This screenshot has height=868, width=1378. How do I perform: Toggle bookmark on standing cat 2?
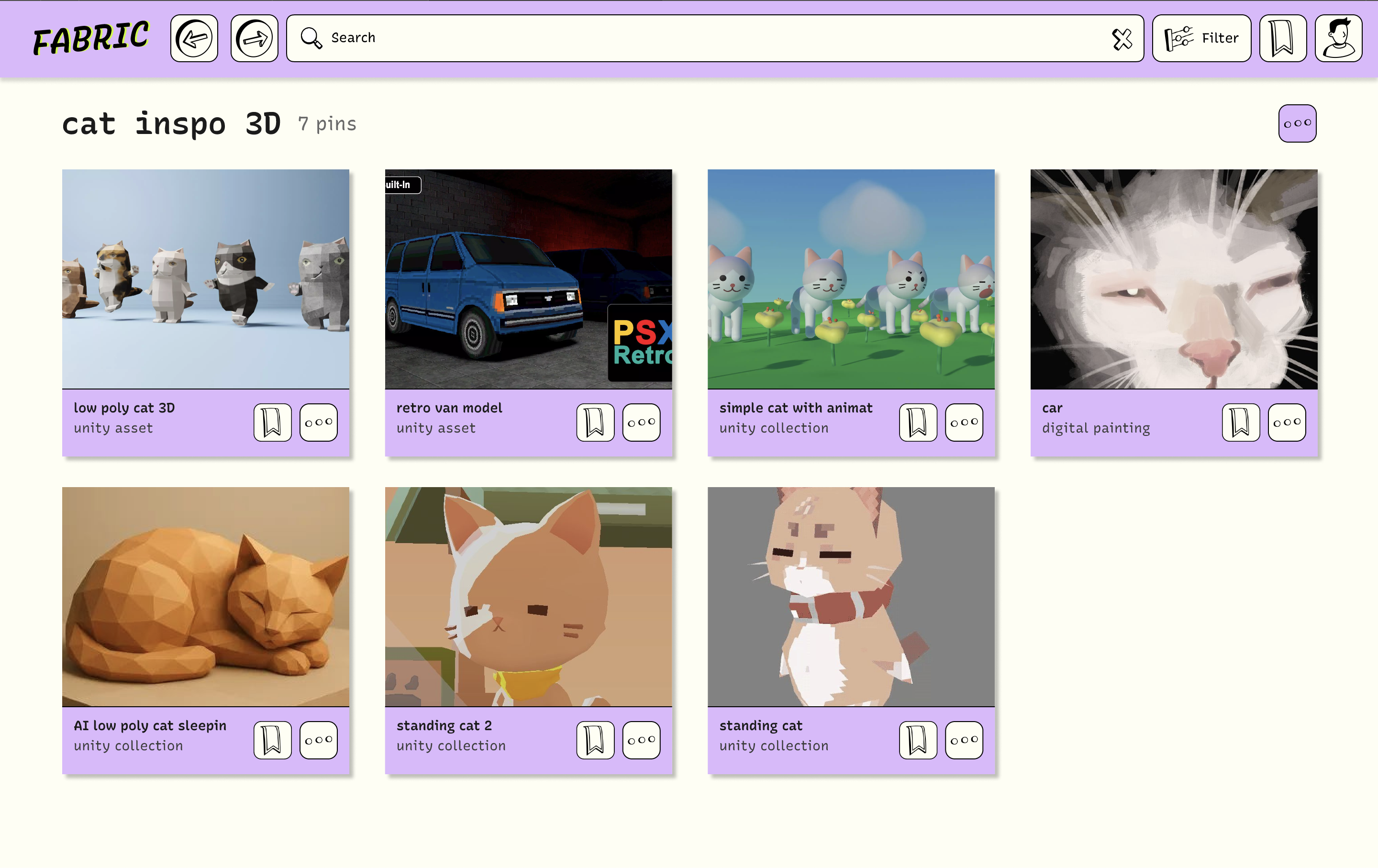[x=595, y=740]
